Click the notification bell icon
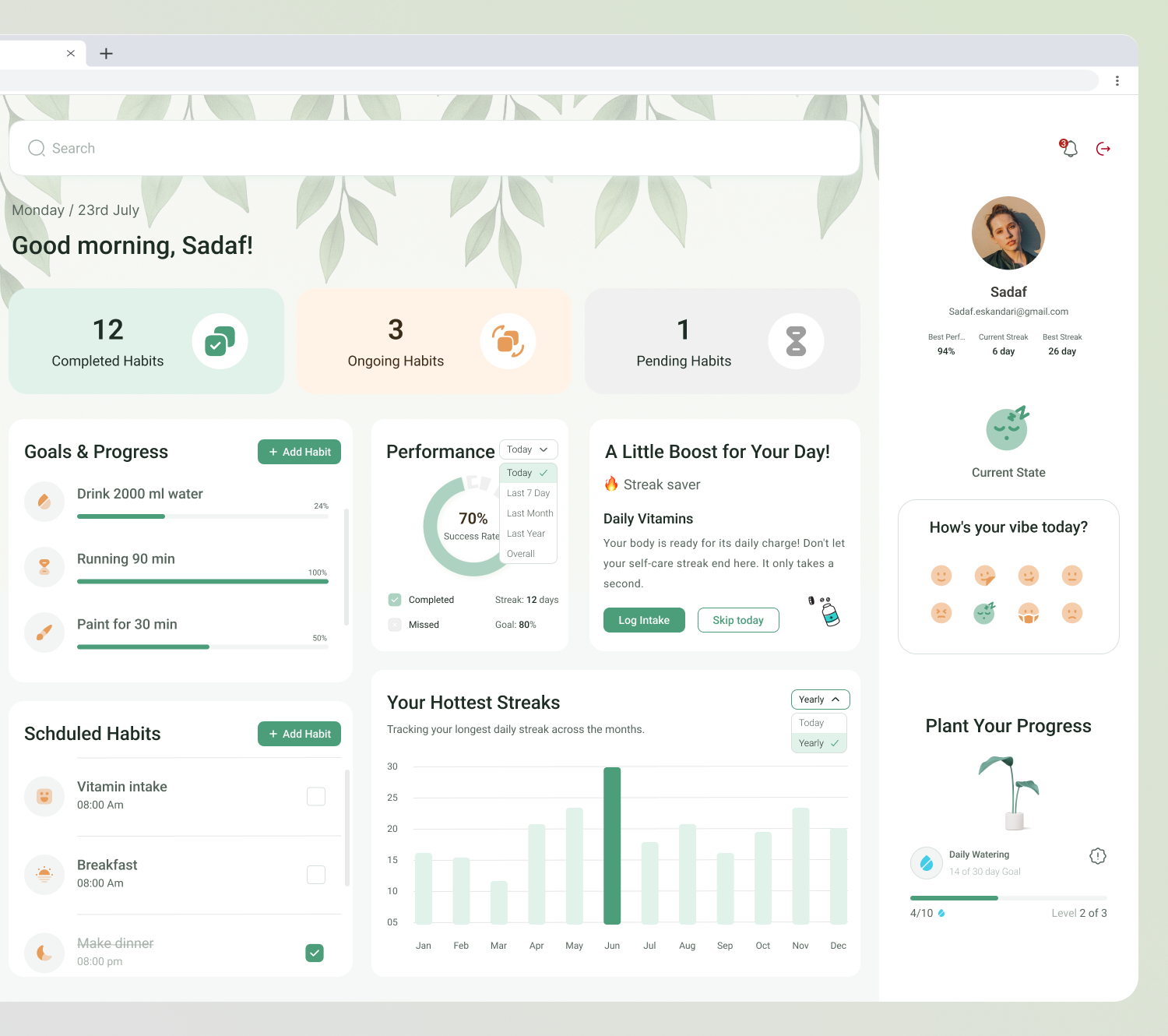This screenshot has height=1036, width=1168. click(x=1068, y=149)
